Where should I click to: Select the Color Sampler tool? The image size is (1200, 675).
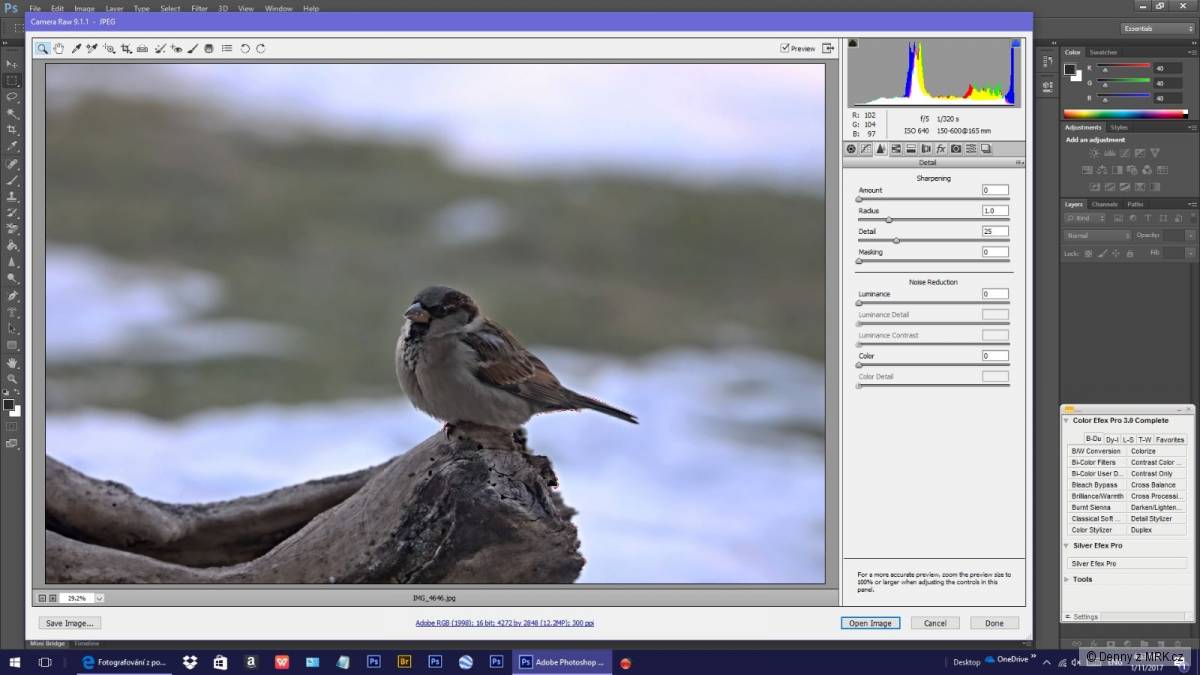coord(92,48)
